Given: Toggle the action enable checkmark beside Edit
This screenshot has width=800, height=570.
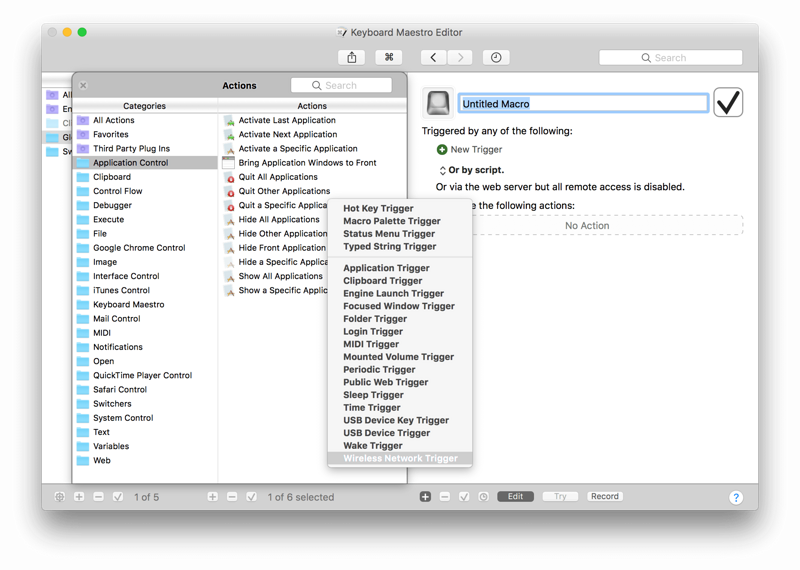Looking at the screenshot, I should 464,497.
